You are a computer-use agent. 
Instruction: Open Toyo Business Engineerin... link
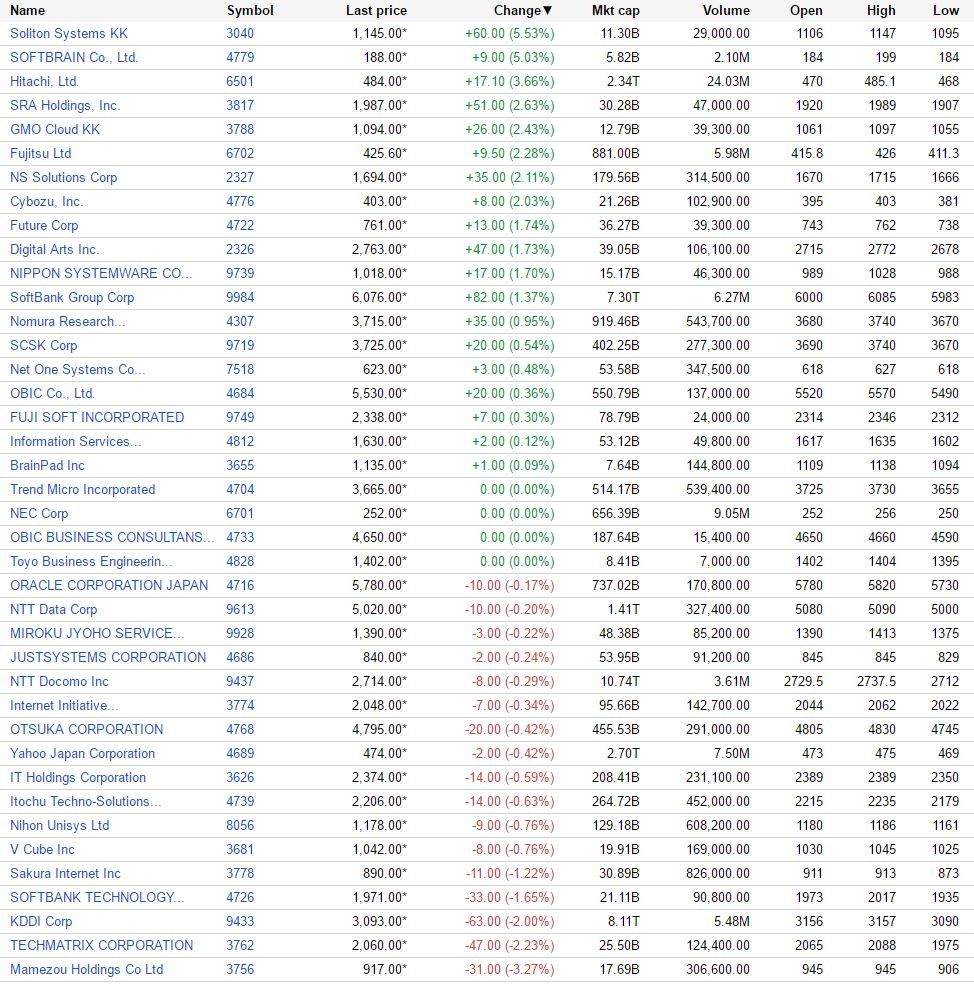(x=92, y=562)
